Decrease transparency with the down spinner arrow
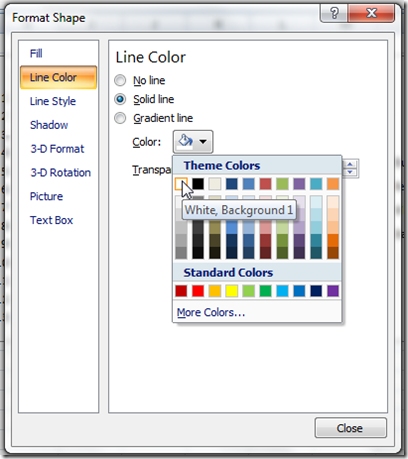Viewport: 408px width, 459px height. 350,172
